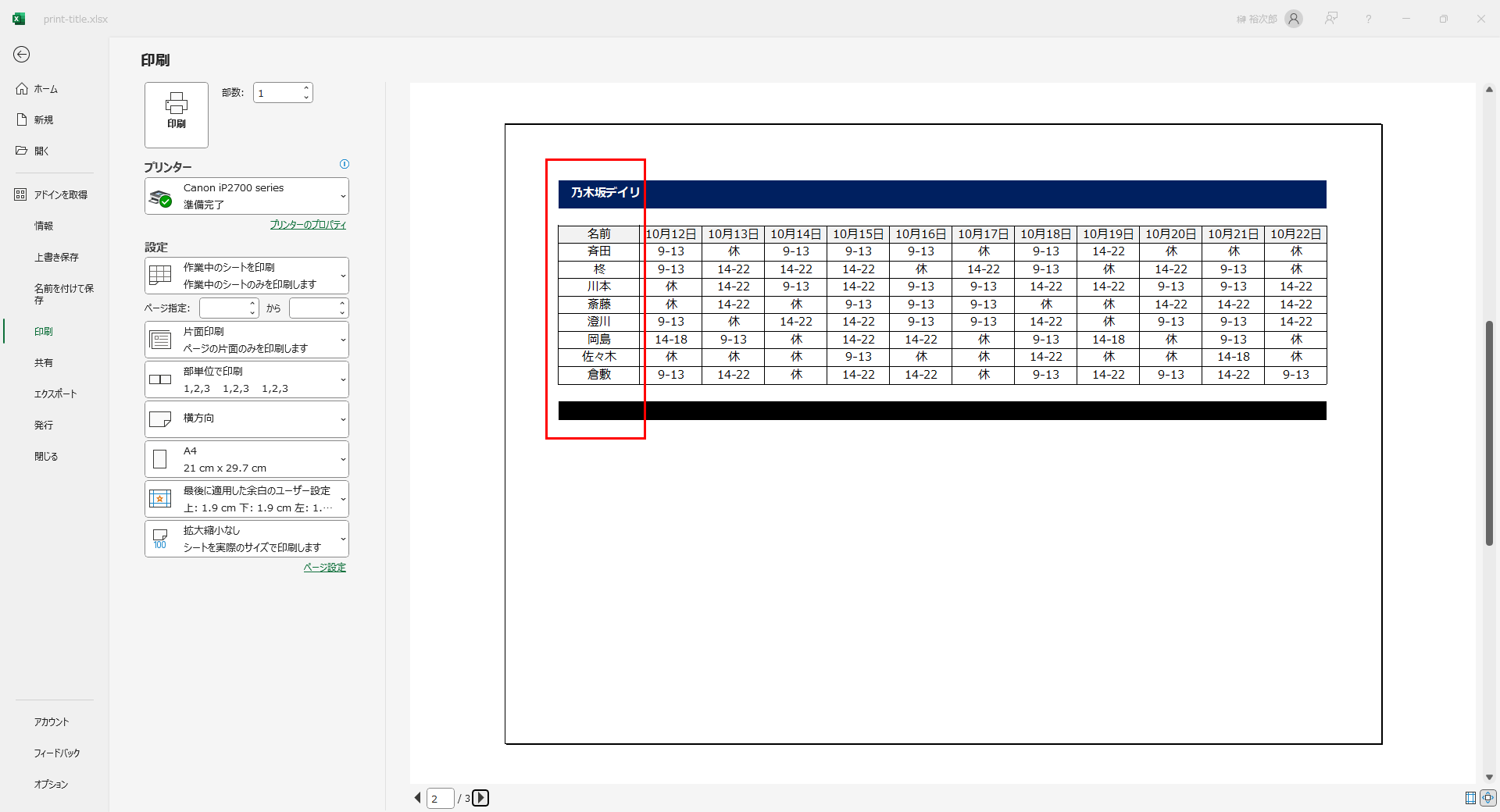Screen dimensions: 1500x812
Task: Click 閉じる (Close) in sidebar
Action: (x=46, y=457)
